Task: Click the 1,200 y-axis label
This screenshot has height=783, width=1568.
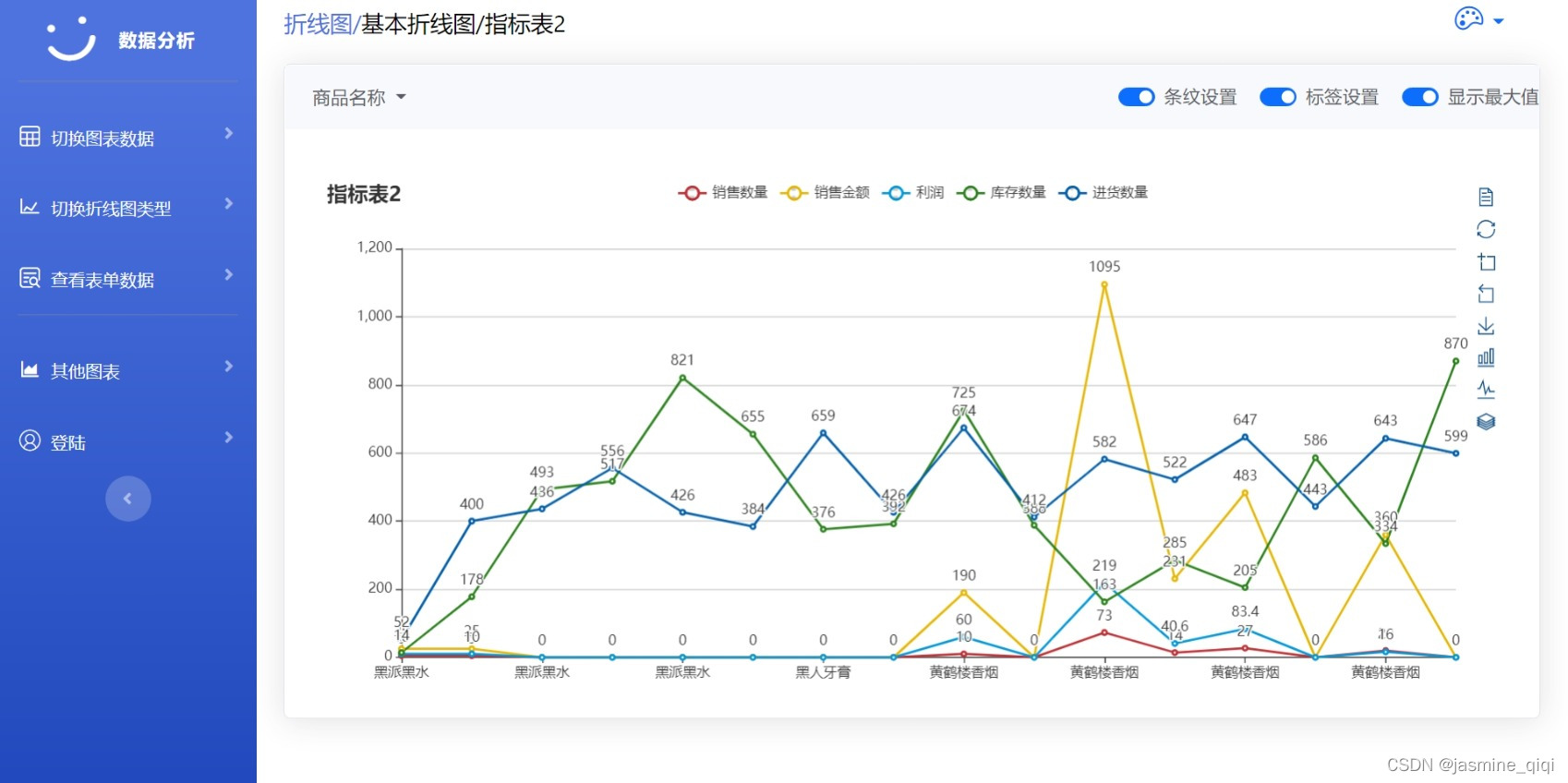Action: pyautogui.click(x=375, y=247)
